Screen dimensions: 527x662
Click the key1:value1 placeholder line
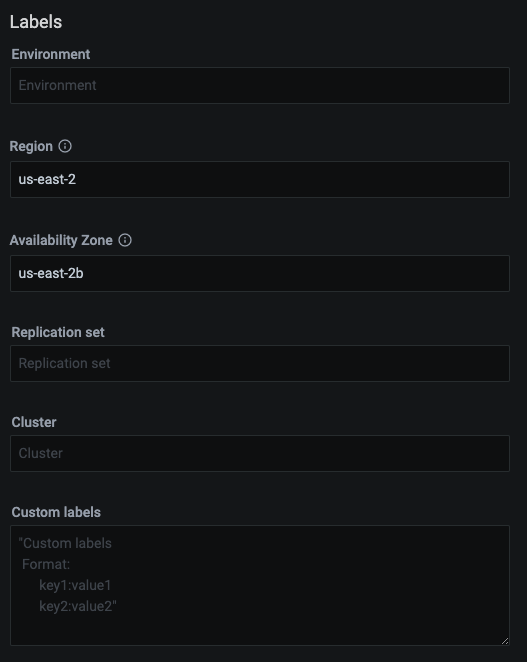pos(75,585)
